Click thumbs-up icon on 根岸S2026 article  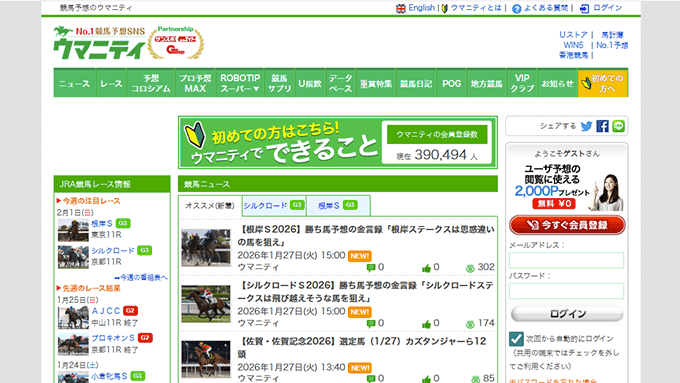pyautogui.click(x=426, y=268)
